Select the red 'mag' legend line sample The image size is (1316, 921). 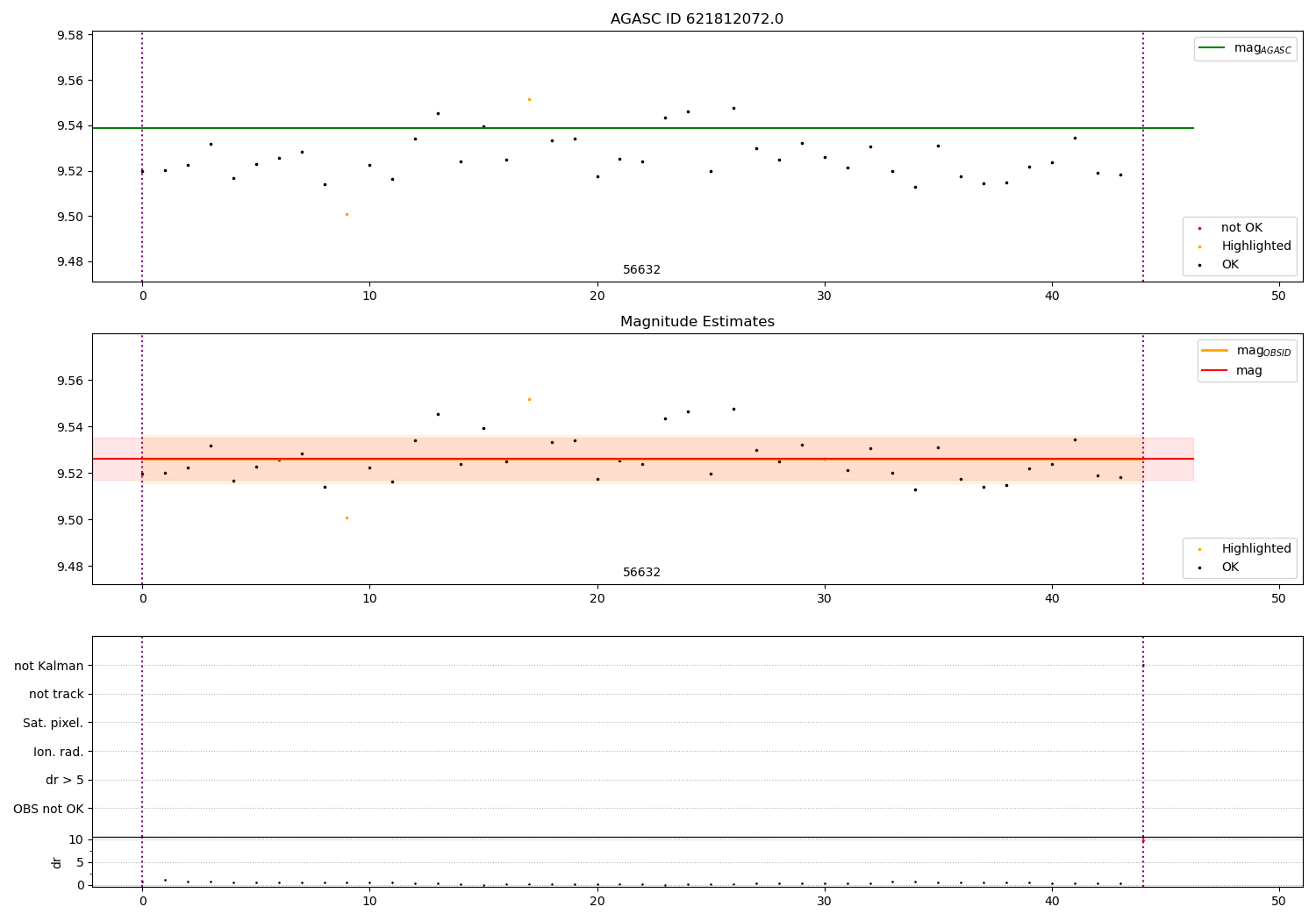coord(1215,370)
